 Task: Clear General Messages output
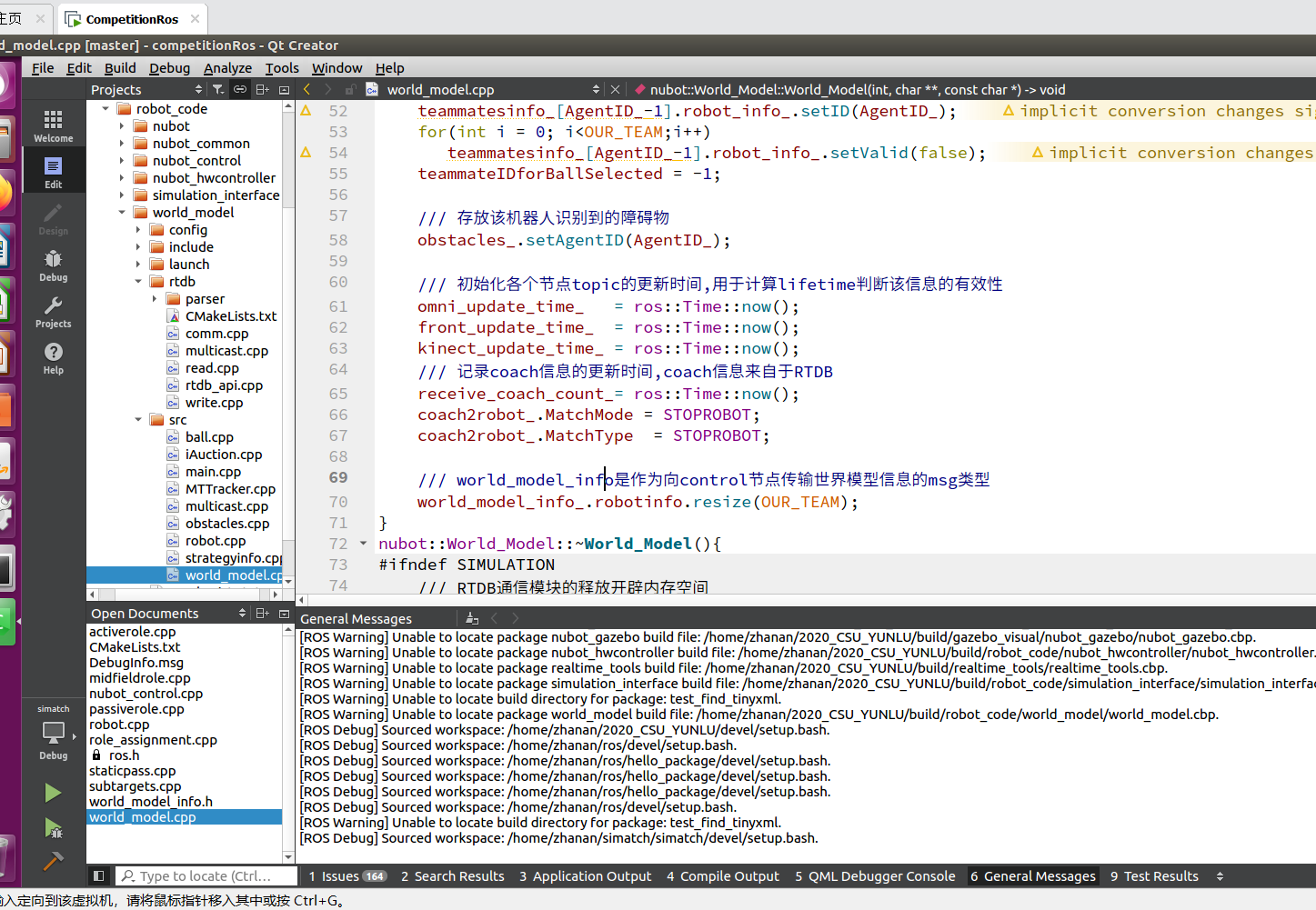tap(472, 618)
